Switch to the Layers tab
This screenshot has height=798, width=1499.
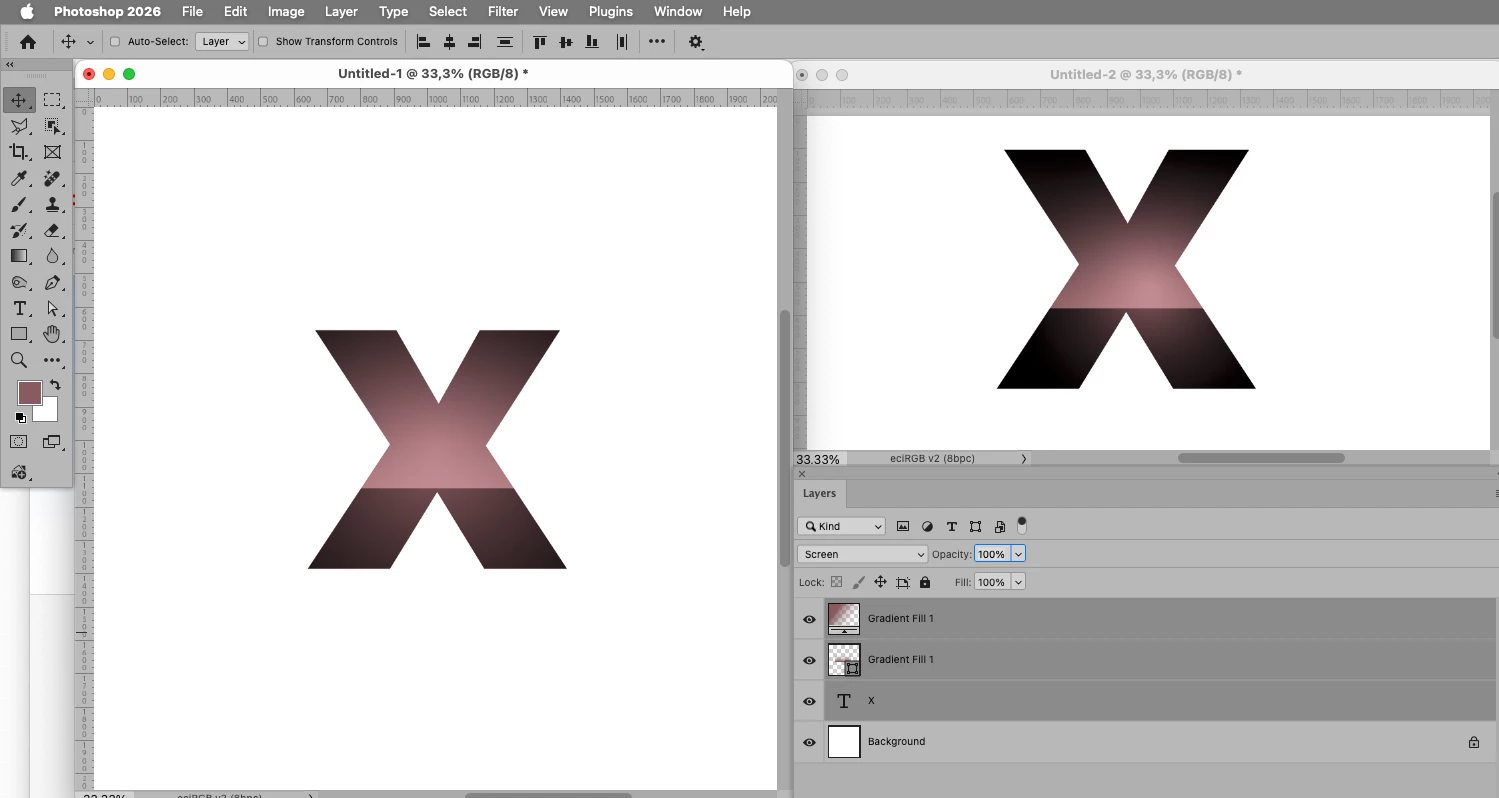coord(819,493)
